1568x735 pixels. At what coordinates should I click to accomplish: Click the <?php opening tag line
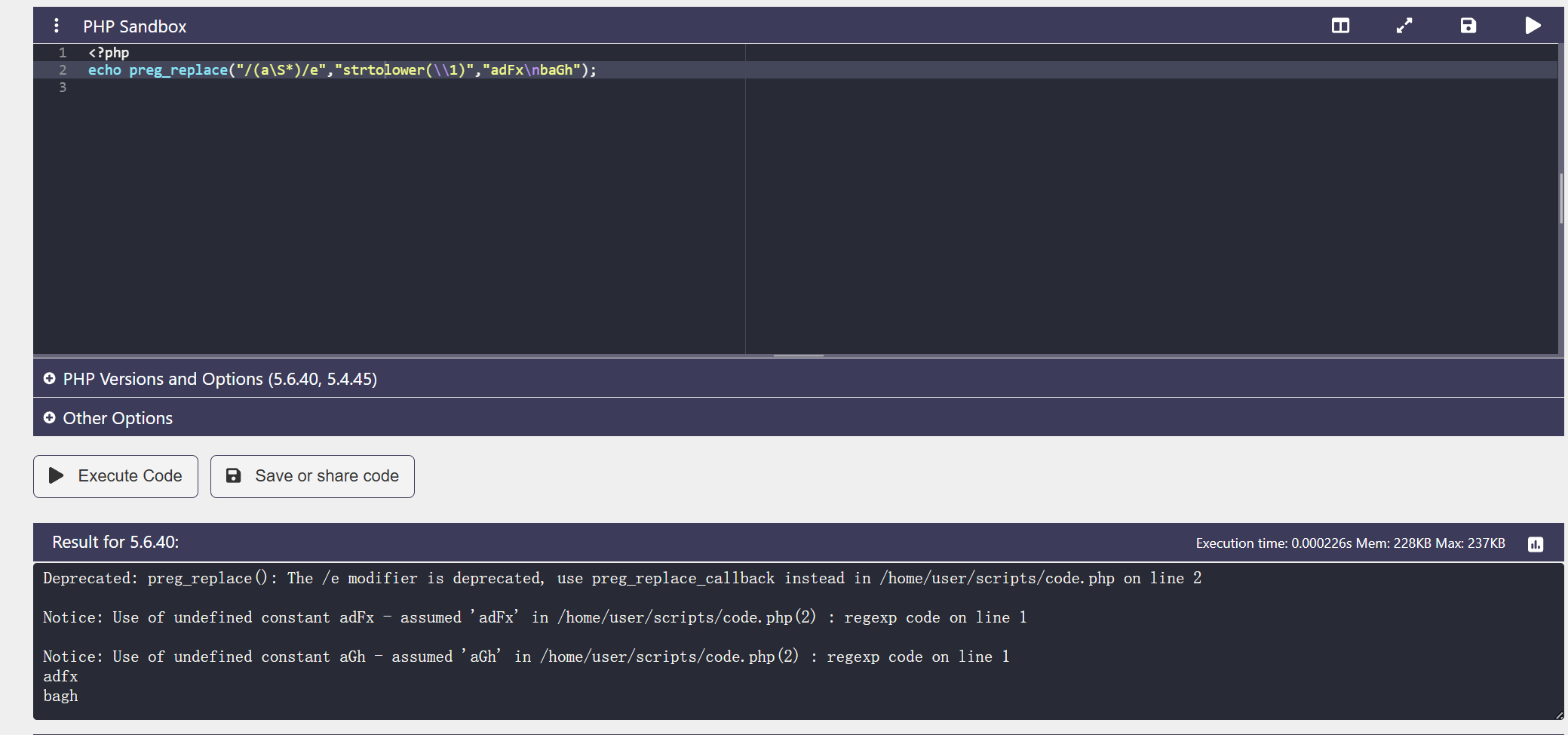pos(109,53)
